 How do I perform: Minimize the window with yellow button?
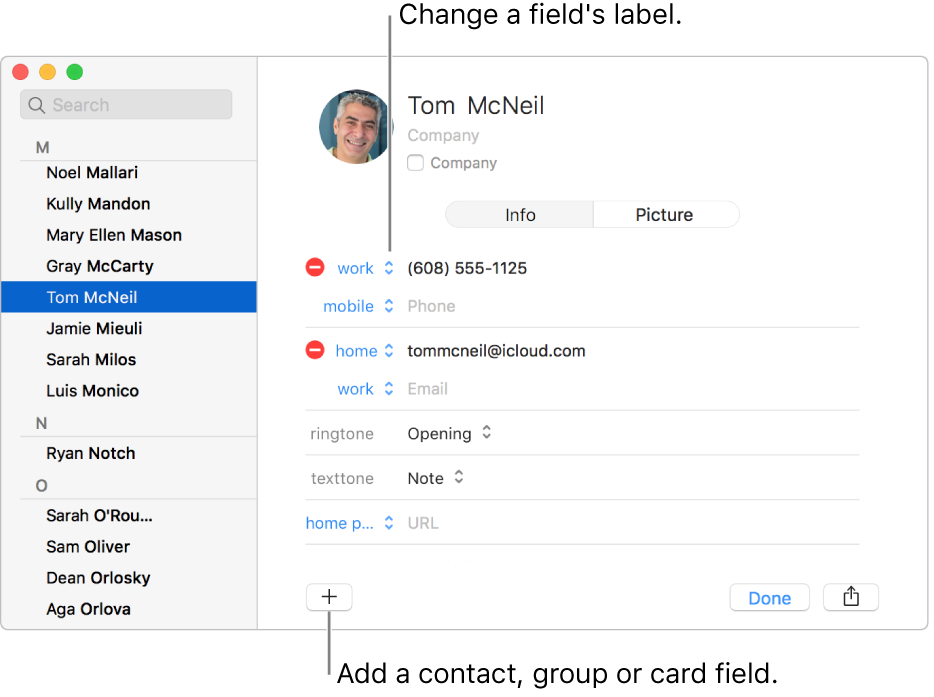(x=48, y=72)
